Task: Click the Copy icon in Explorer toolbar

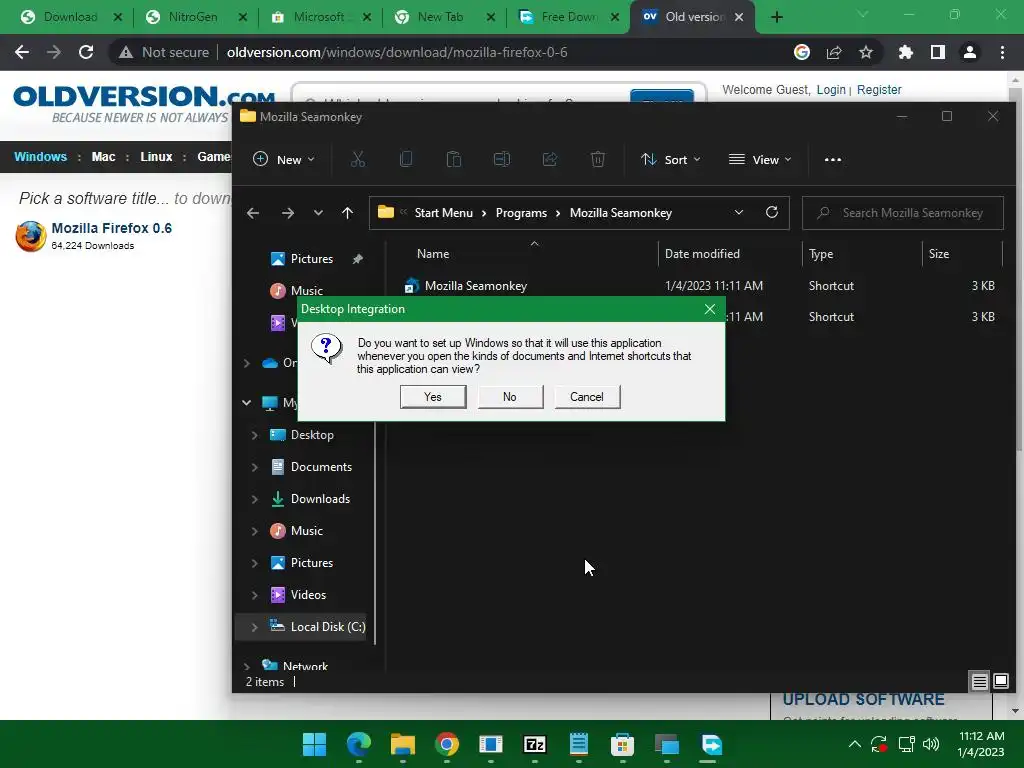Action: [406, 159]
